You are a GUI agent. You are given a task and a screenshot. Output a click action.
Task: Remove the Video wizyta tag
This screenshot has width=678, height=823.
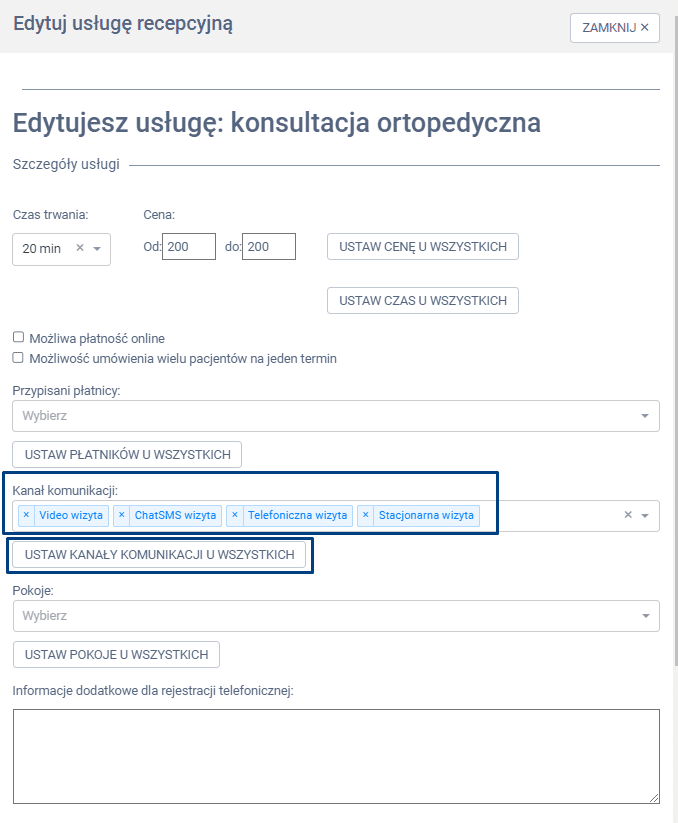26,516
